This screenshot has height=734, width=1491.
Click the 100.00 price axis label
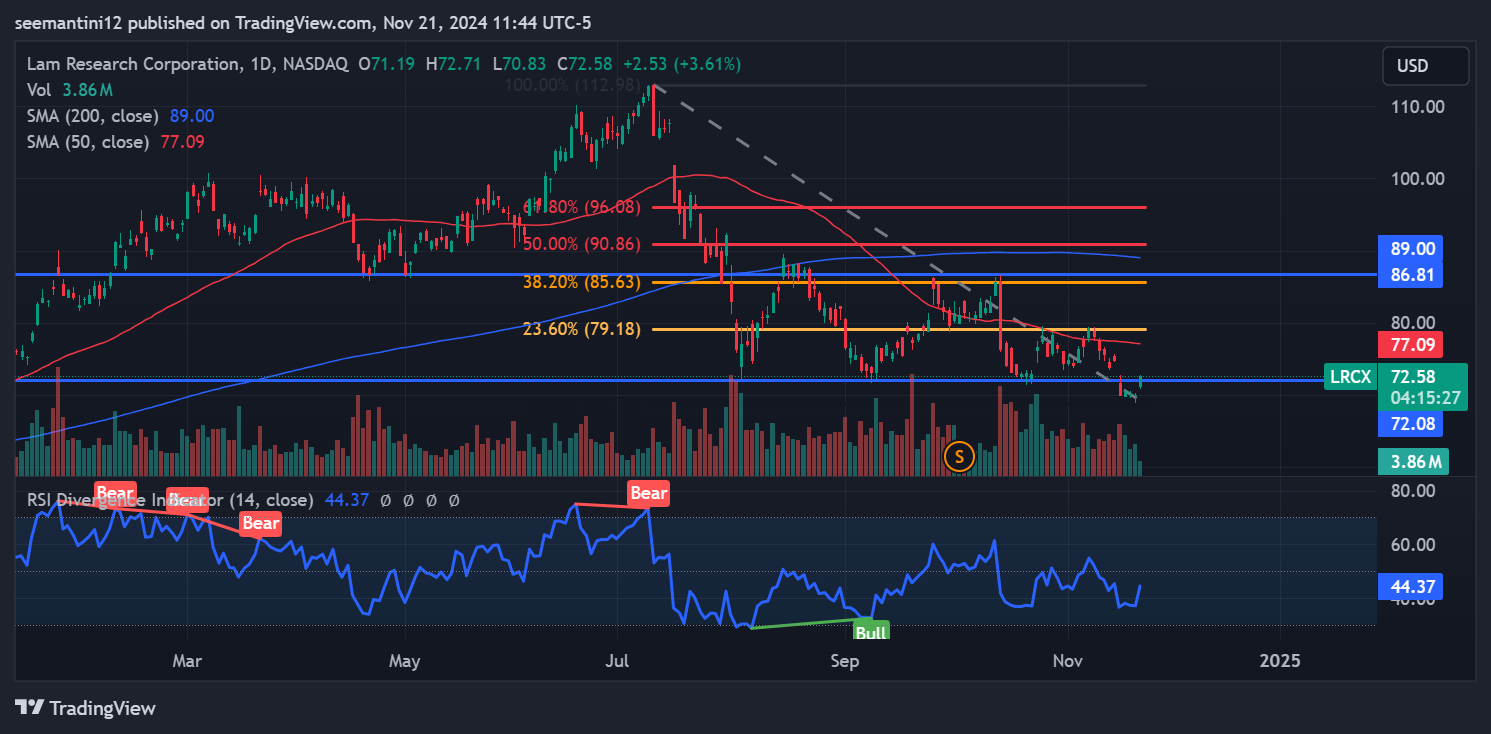(x=1417, y=179)
